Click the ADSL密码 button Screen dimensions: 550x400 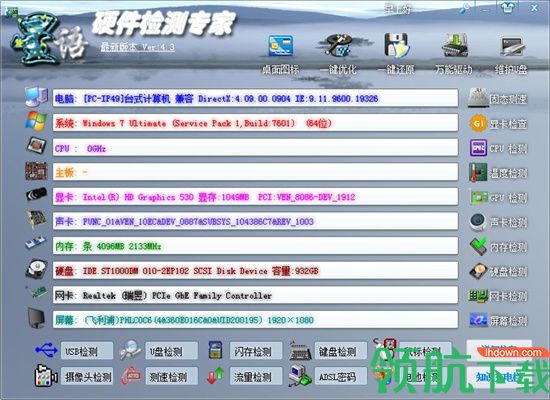click(341, 376)
